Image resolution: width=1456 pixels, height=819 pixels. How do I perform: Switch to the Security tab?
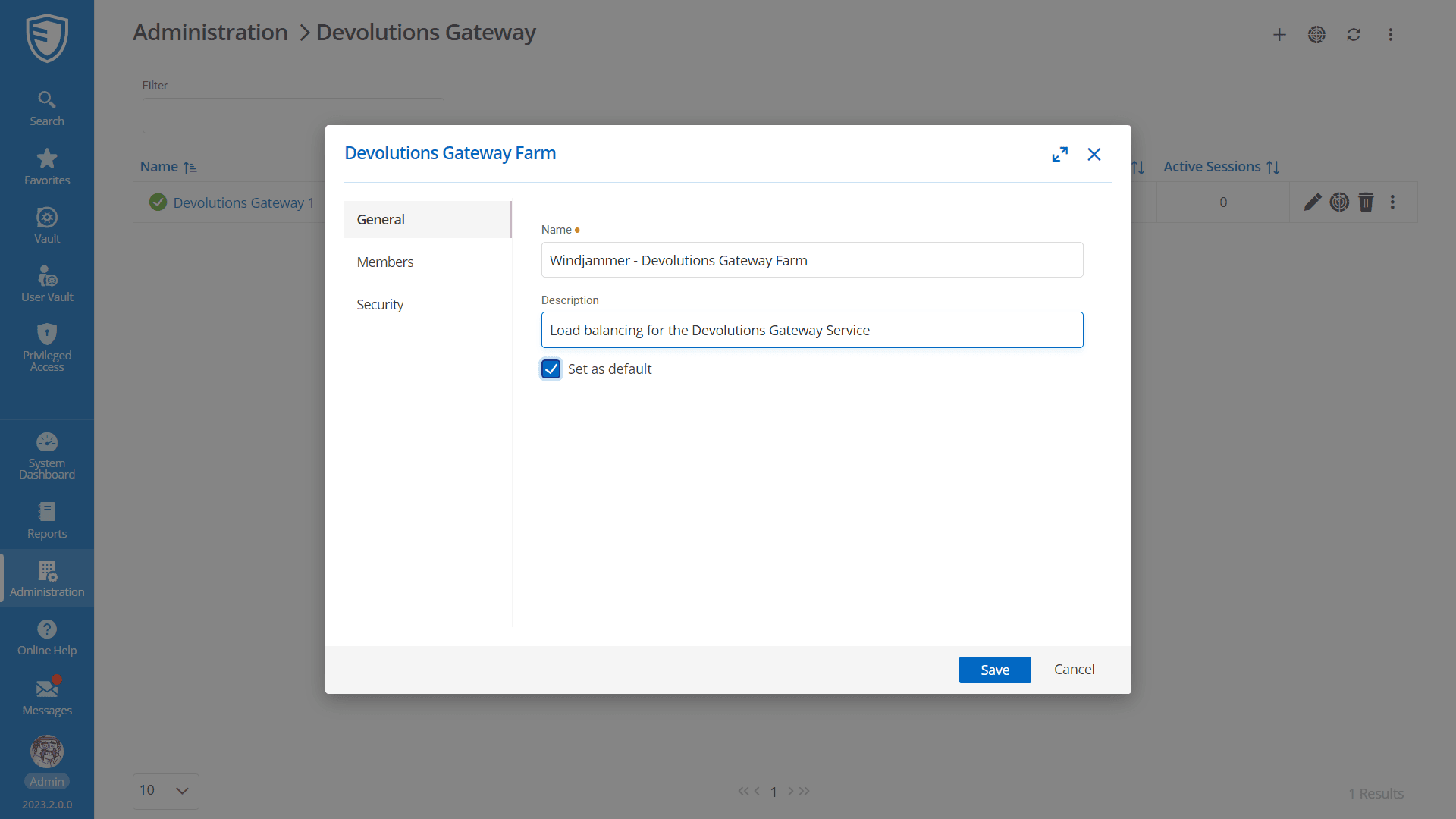pyautogui.click(x=380, y=304)
